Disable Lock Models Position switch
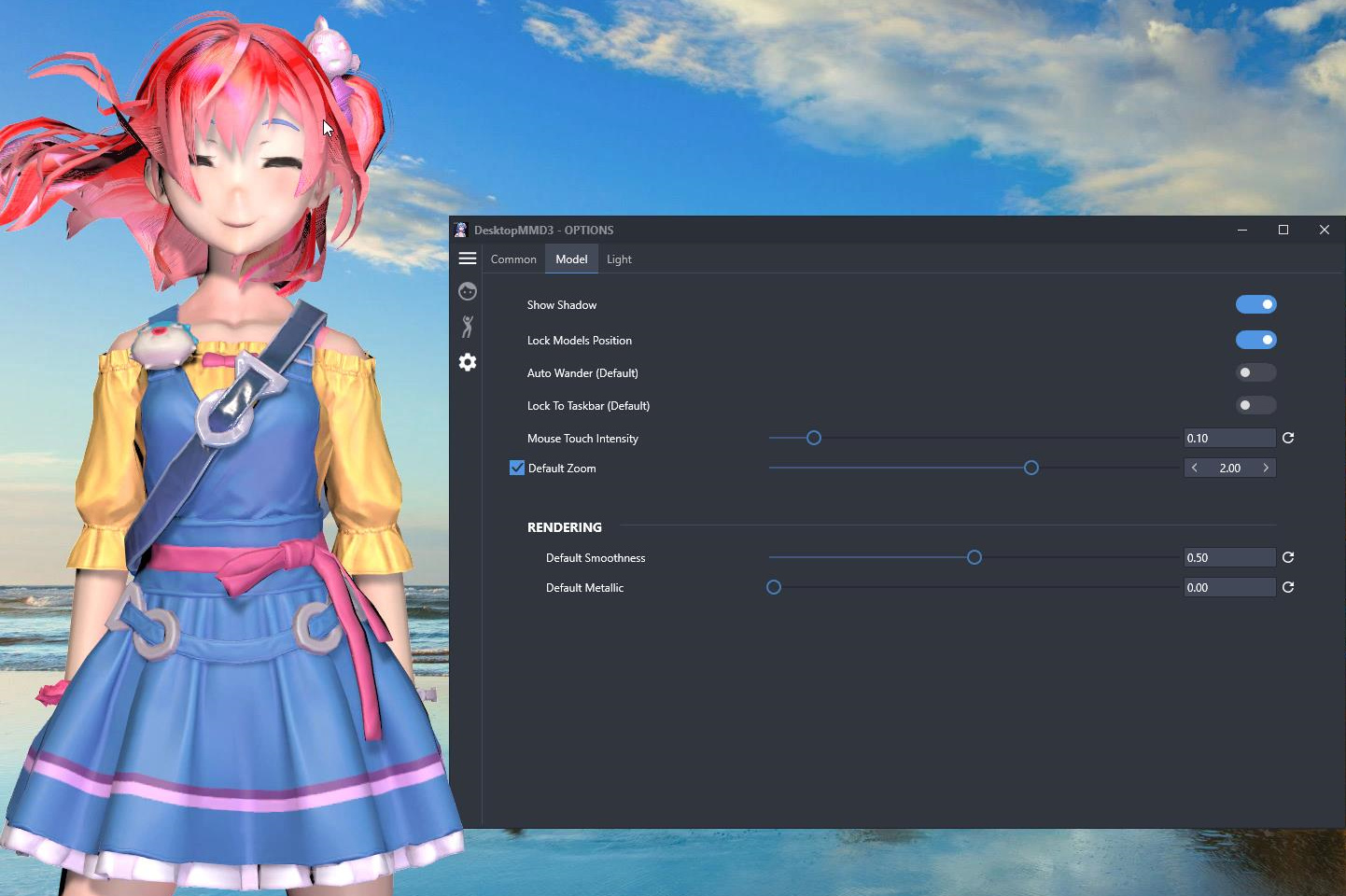This screenshot has width=1346, height=896. pos(1256,340)
